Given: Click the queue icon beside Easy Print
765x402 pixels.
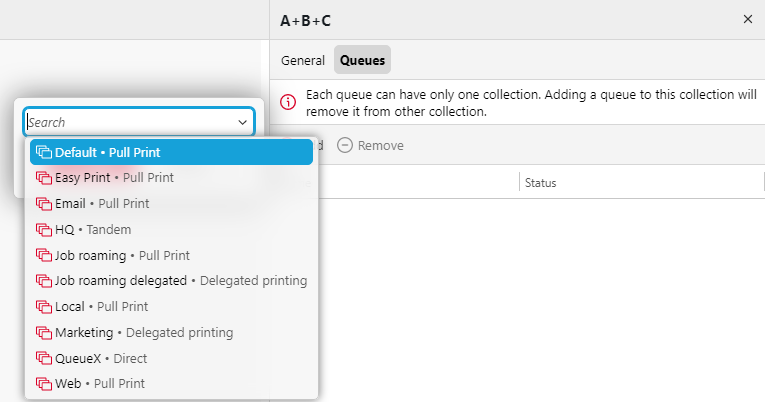Looking at the screenshot, I should [x=43, y=178].
